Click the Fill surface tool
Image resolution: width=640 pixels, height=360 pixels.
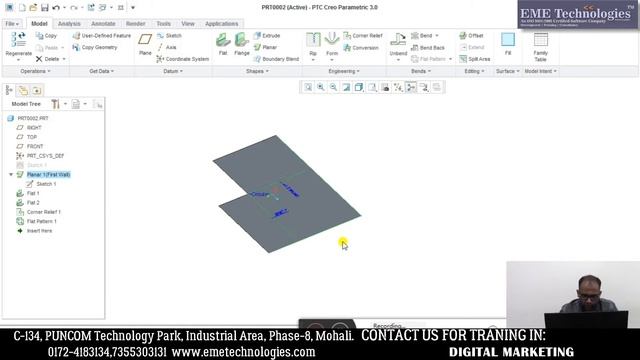(x=508, y=44)
